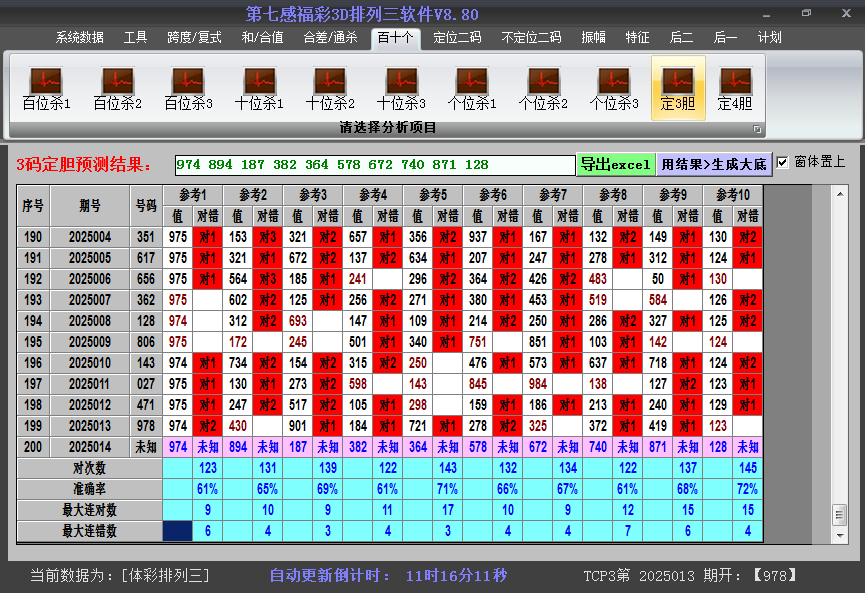Switch to the 不定位二码 tab
This screenshot has width=865, height=593.
click(x=531, y=38)
